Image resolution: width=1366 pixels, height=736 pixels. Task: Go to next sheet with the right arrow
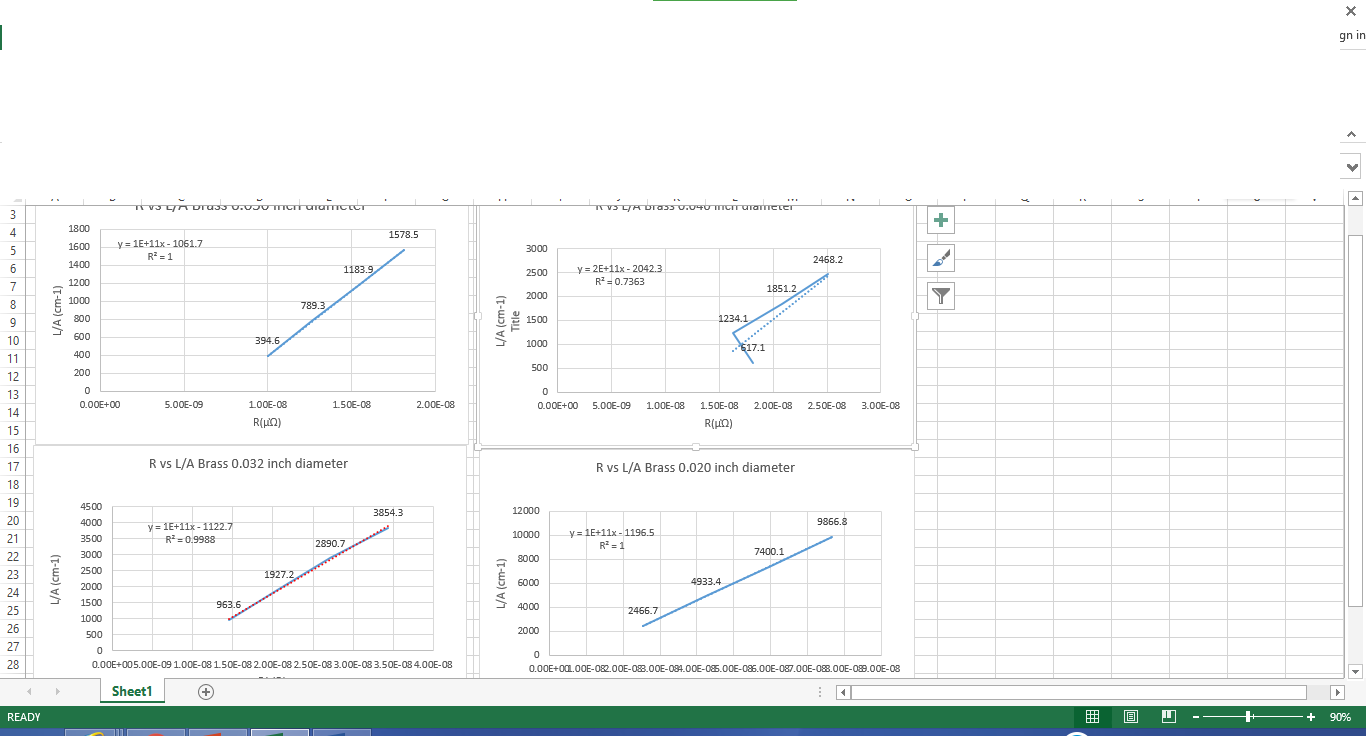coord(57,691)
